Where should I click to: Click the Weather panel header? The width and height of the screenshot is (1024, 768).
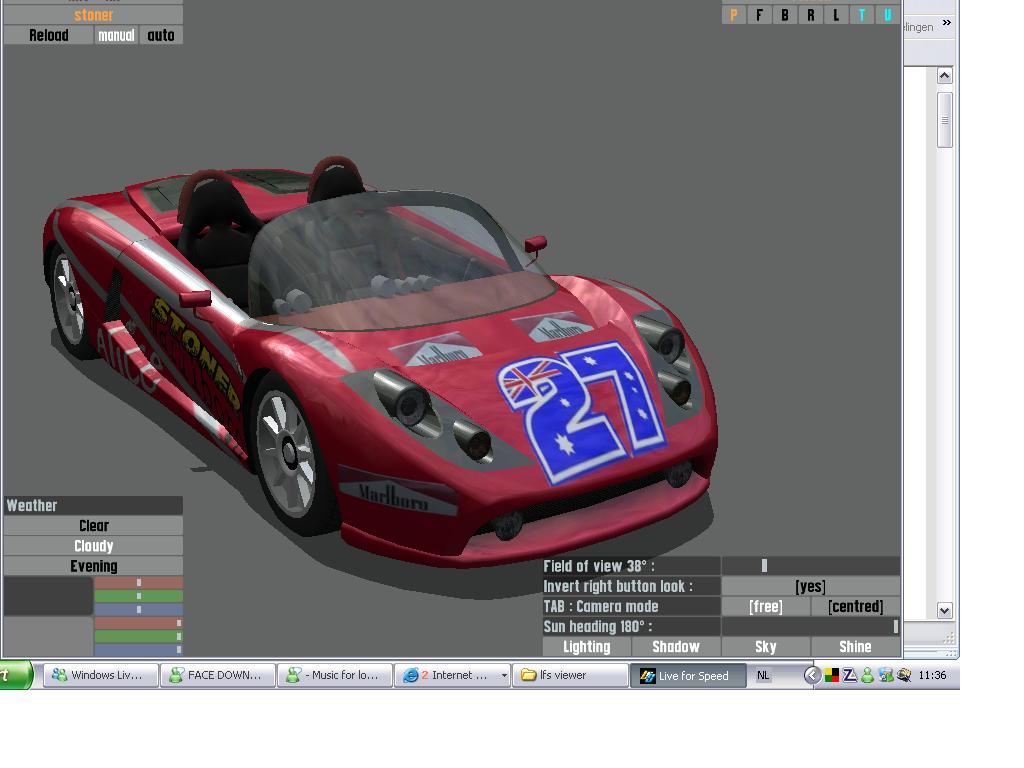93,505
